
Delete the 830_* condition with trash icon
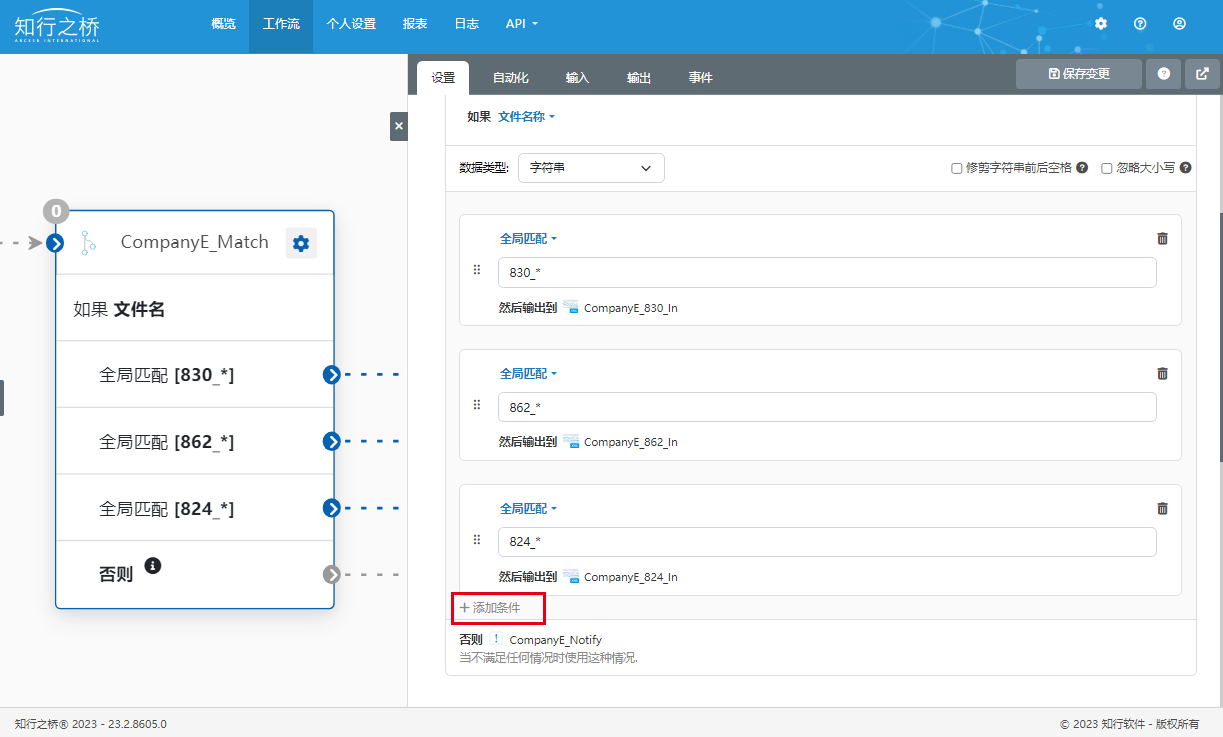tap(1162, 238)
